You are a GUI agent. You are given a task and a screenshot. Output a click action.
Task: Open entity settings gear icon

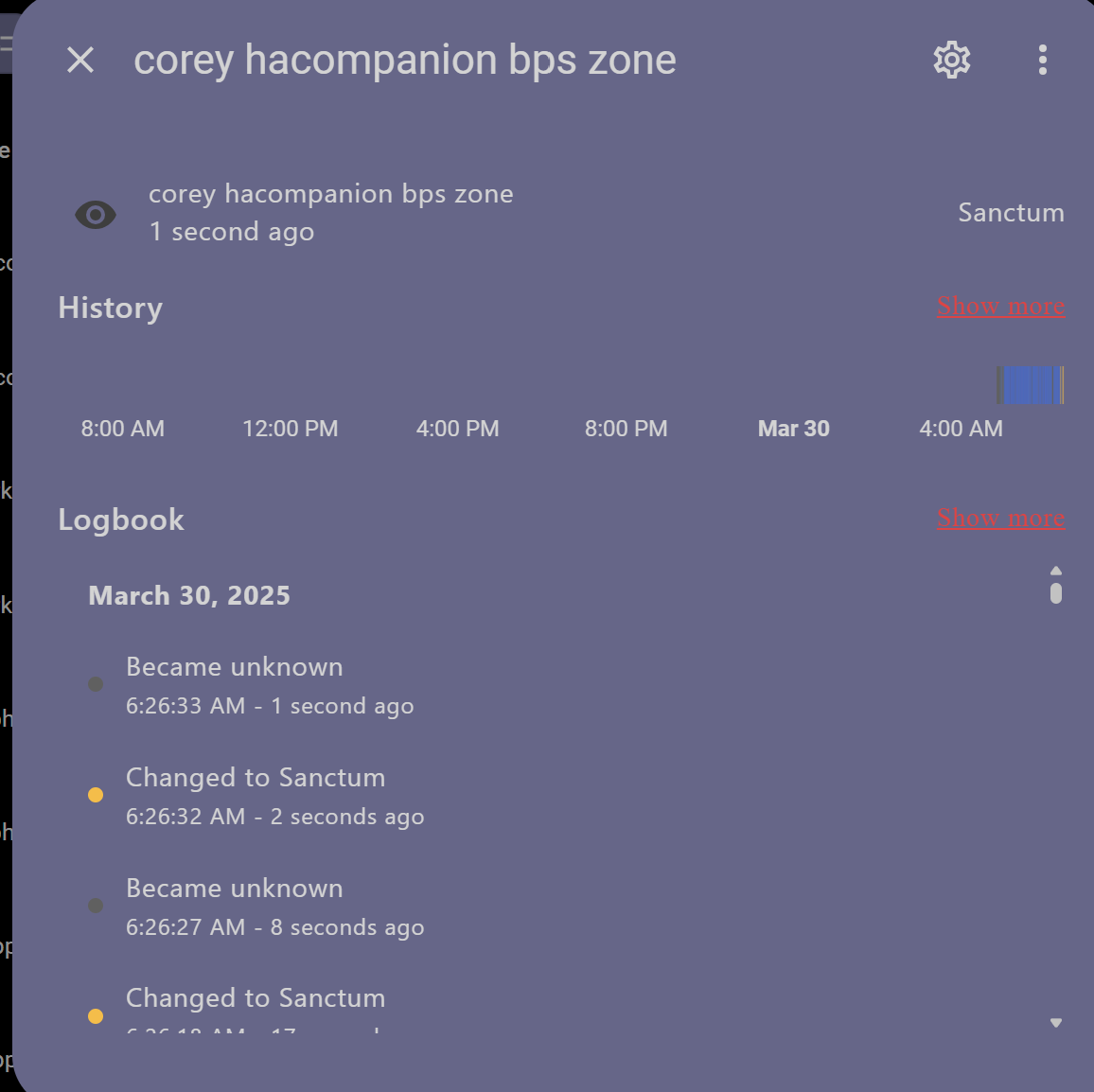(x=951, y=61)
